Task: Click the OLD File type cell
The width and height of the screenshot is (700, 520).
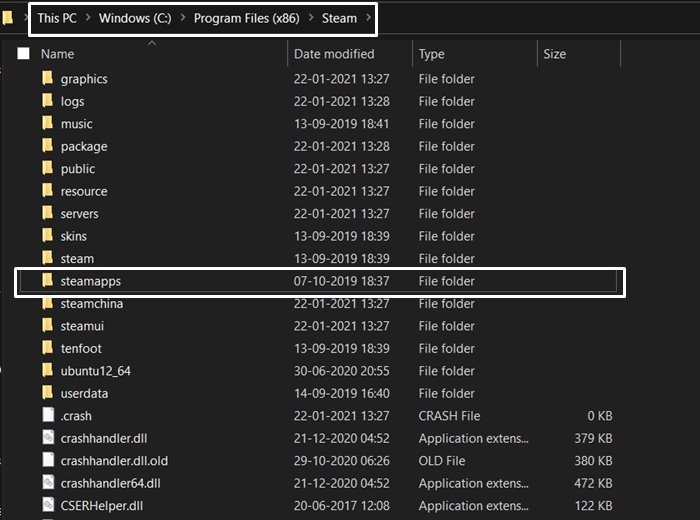Action: [442, 461]
